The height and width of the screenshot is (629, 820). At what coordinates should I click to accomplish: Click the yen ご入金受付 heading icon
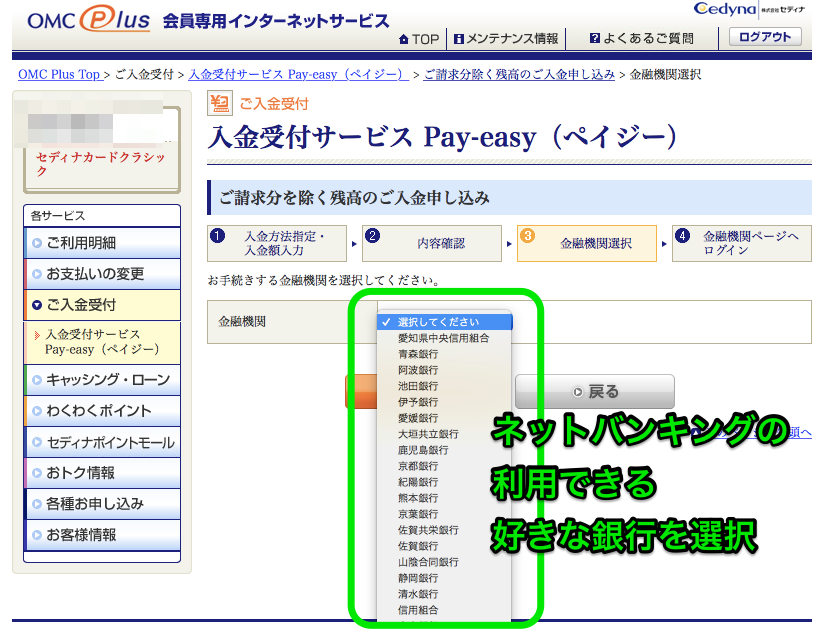[x=220, y=104]
